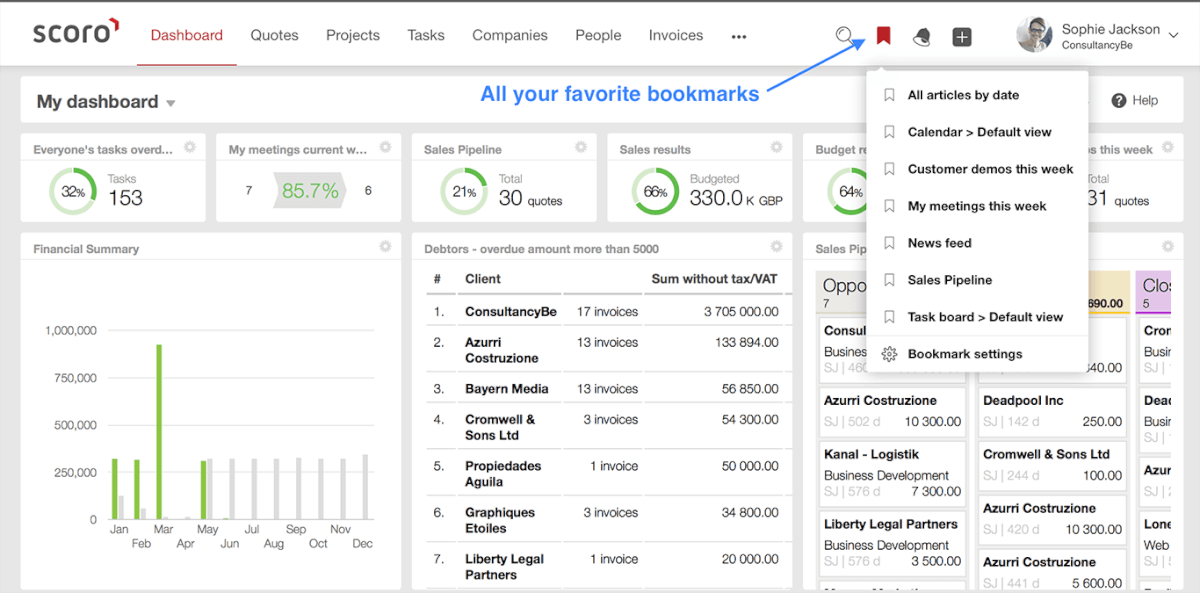Select My meetings this week bookmark
The width and height of the screenshot is (1200, 593).
point(977,206)
